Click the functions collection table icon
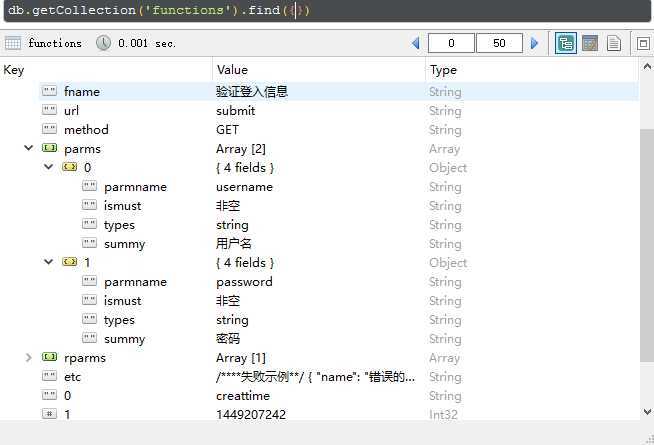 click(x=13, y=43)
